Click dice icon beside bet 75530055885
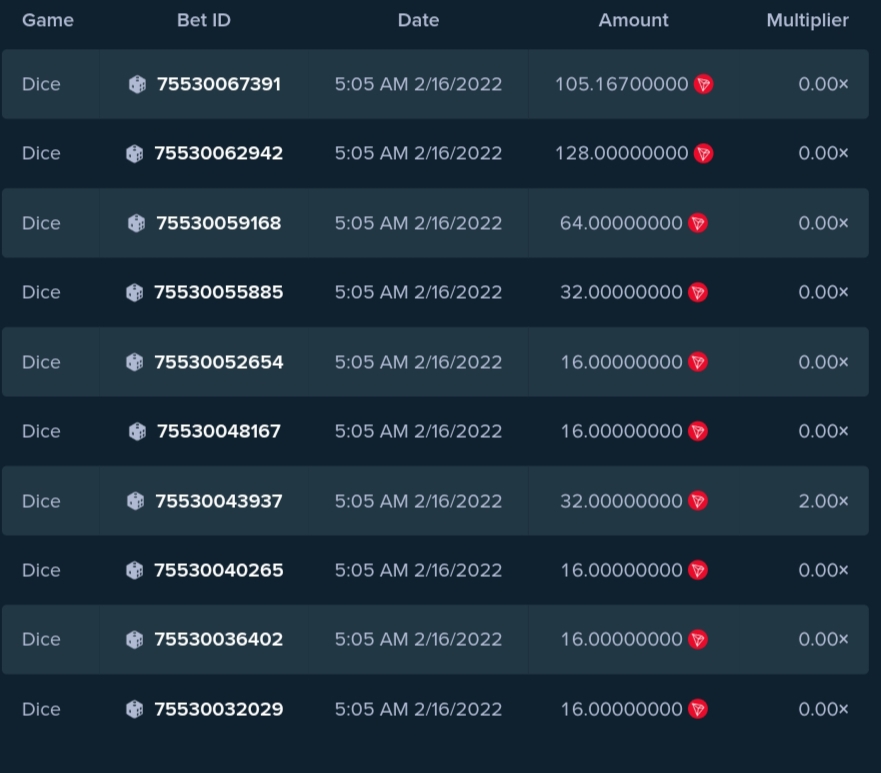 click(x=135, y=293)
